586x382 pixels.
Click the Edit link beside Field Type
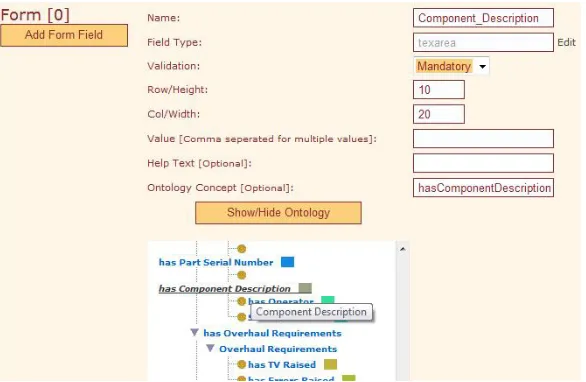(566, 42)
